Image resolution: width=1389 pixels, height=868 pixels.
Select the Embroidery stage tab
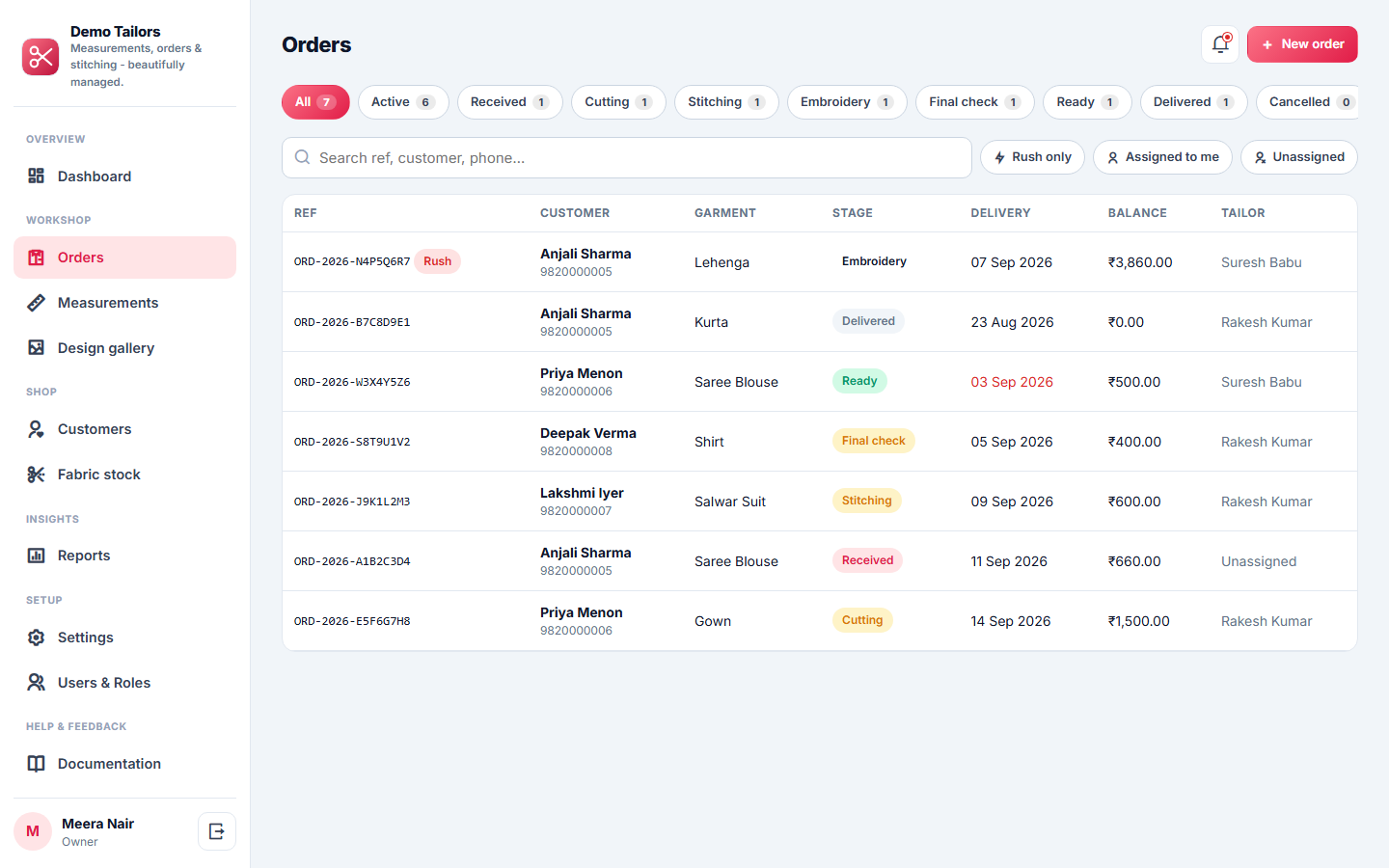(847, 102)
